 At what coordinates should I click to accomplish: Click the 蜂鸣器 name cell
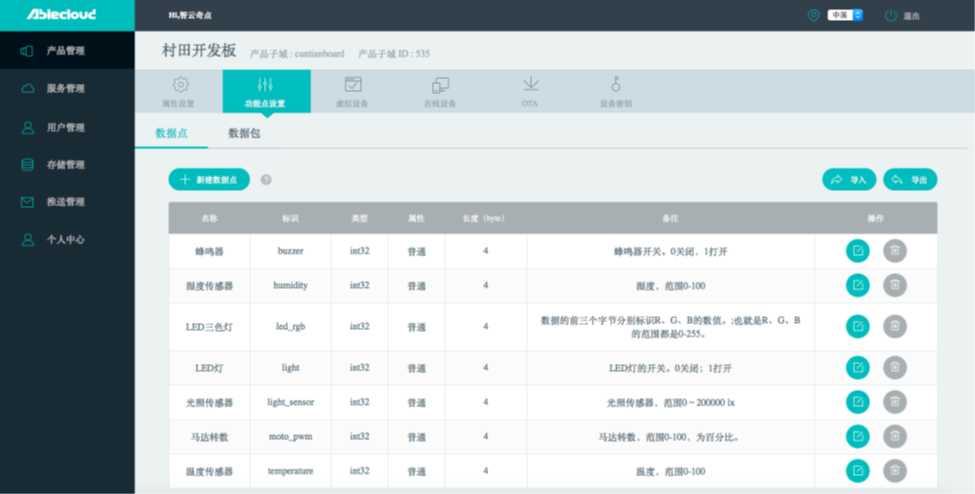pos(209,251)
